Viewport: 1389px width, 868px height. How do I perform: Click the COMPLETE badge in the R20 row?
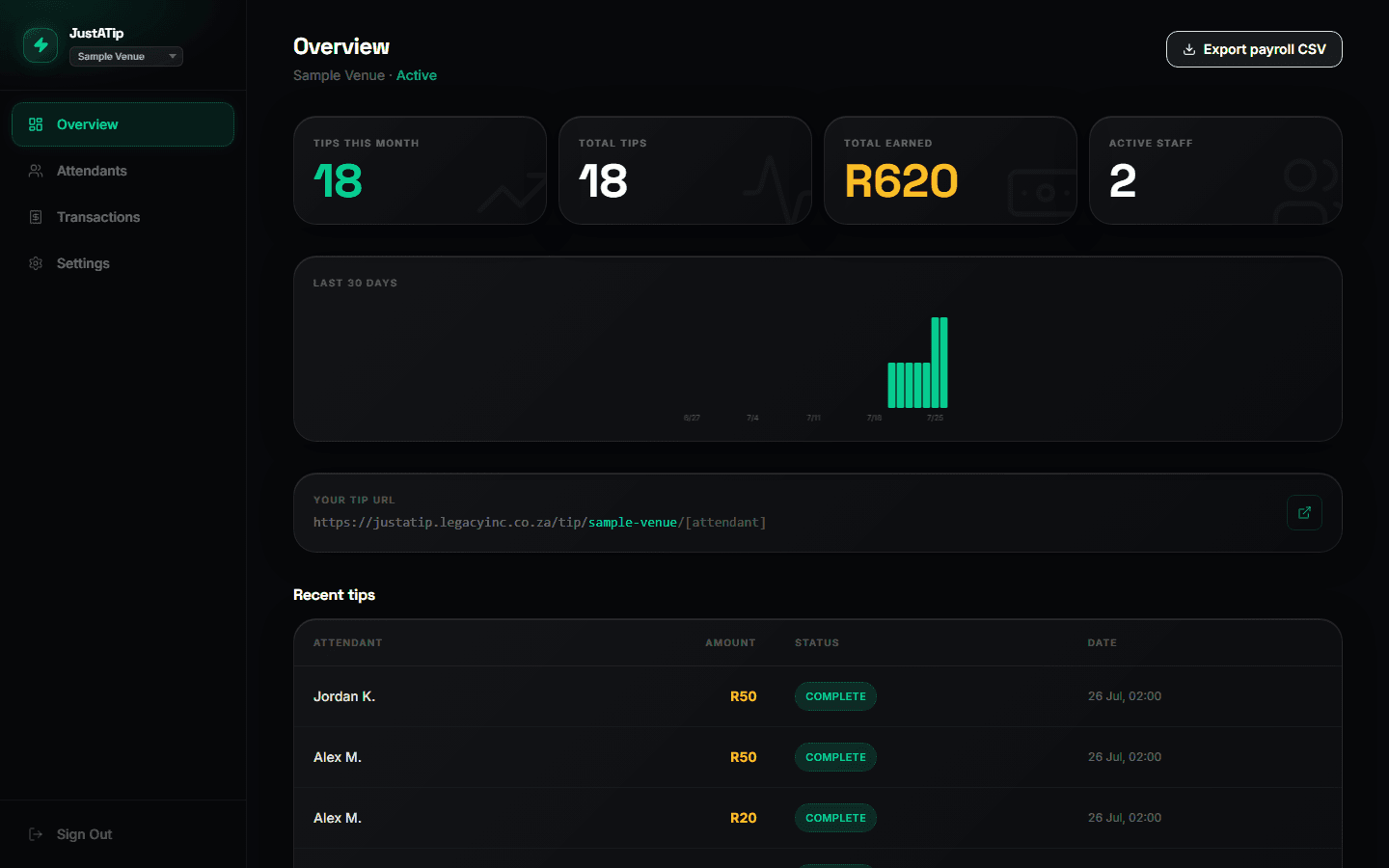(835, 818)
